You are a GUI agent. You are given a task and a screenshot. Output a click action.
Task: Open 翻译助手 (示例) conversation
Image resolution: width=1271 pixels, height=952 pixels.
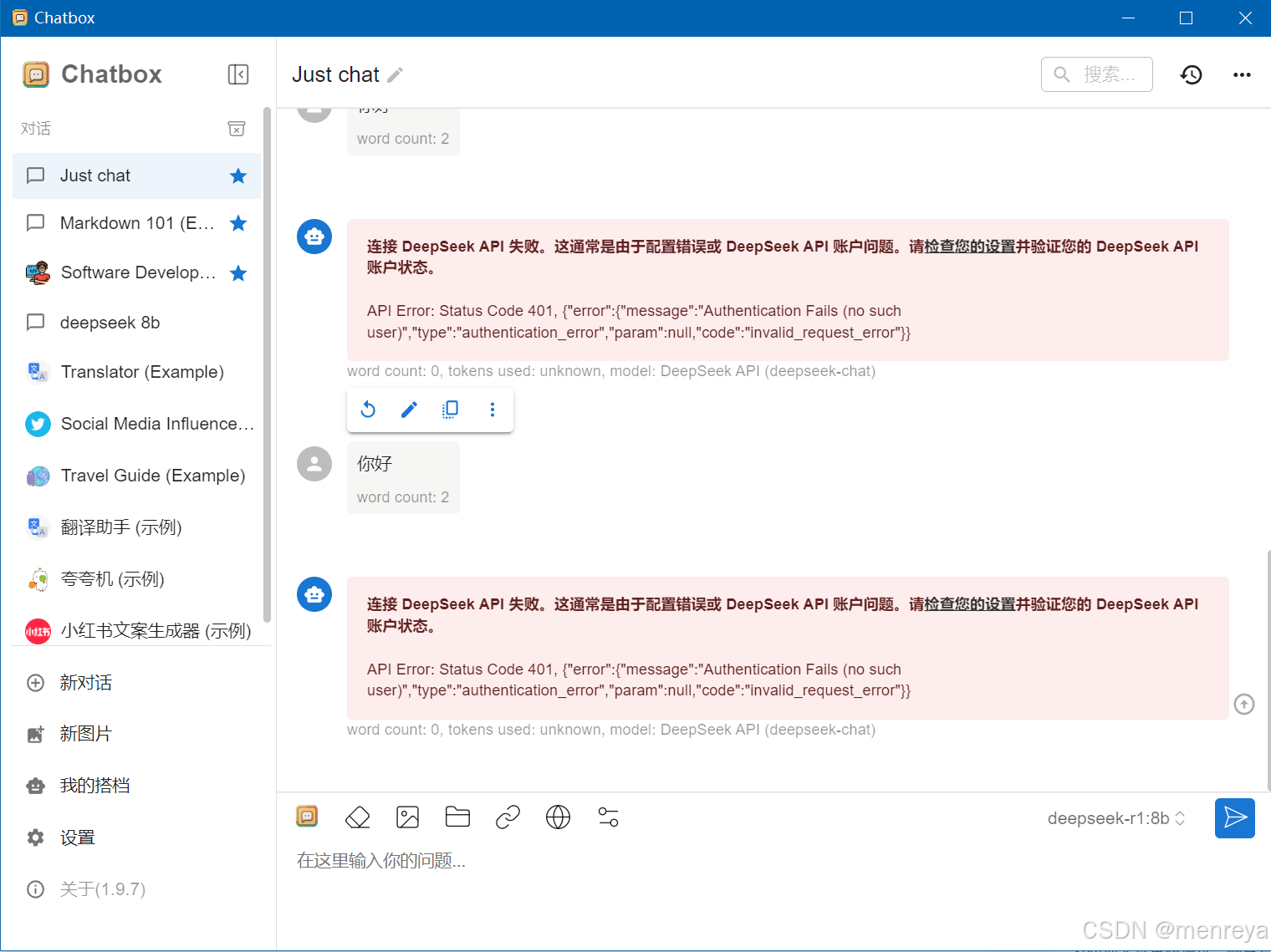[x=136, y=527]
